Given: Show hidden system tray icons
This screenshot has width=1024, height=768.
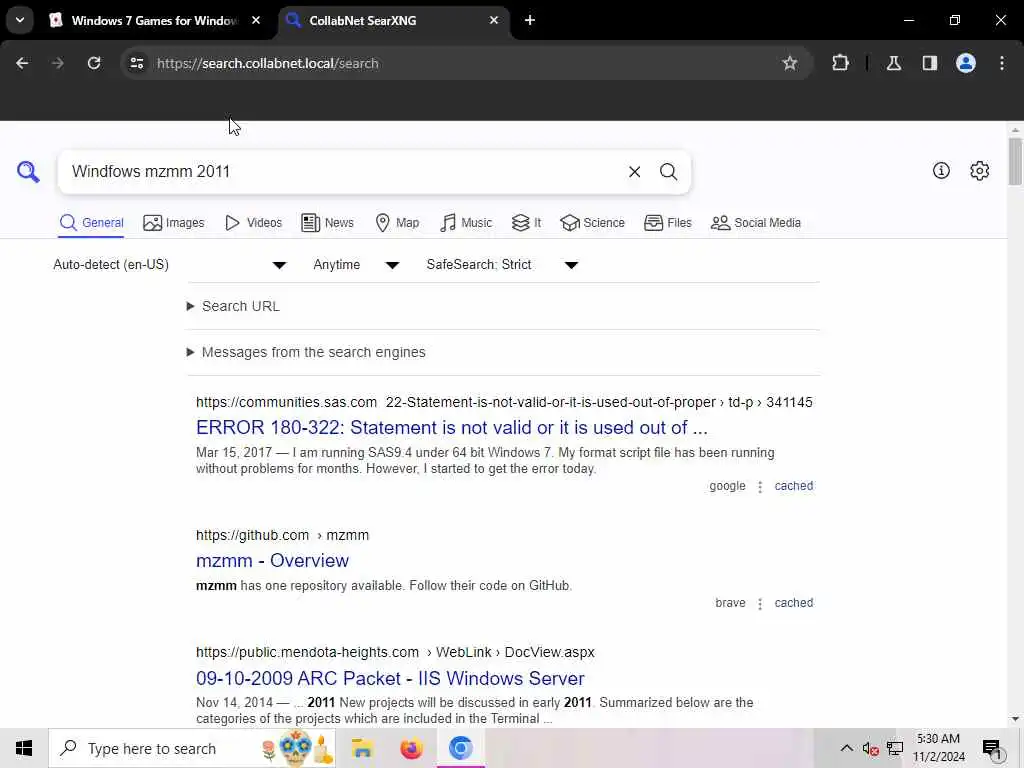Looking at the screenshot, I should 846,748.
